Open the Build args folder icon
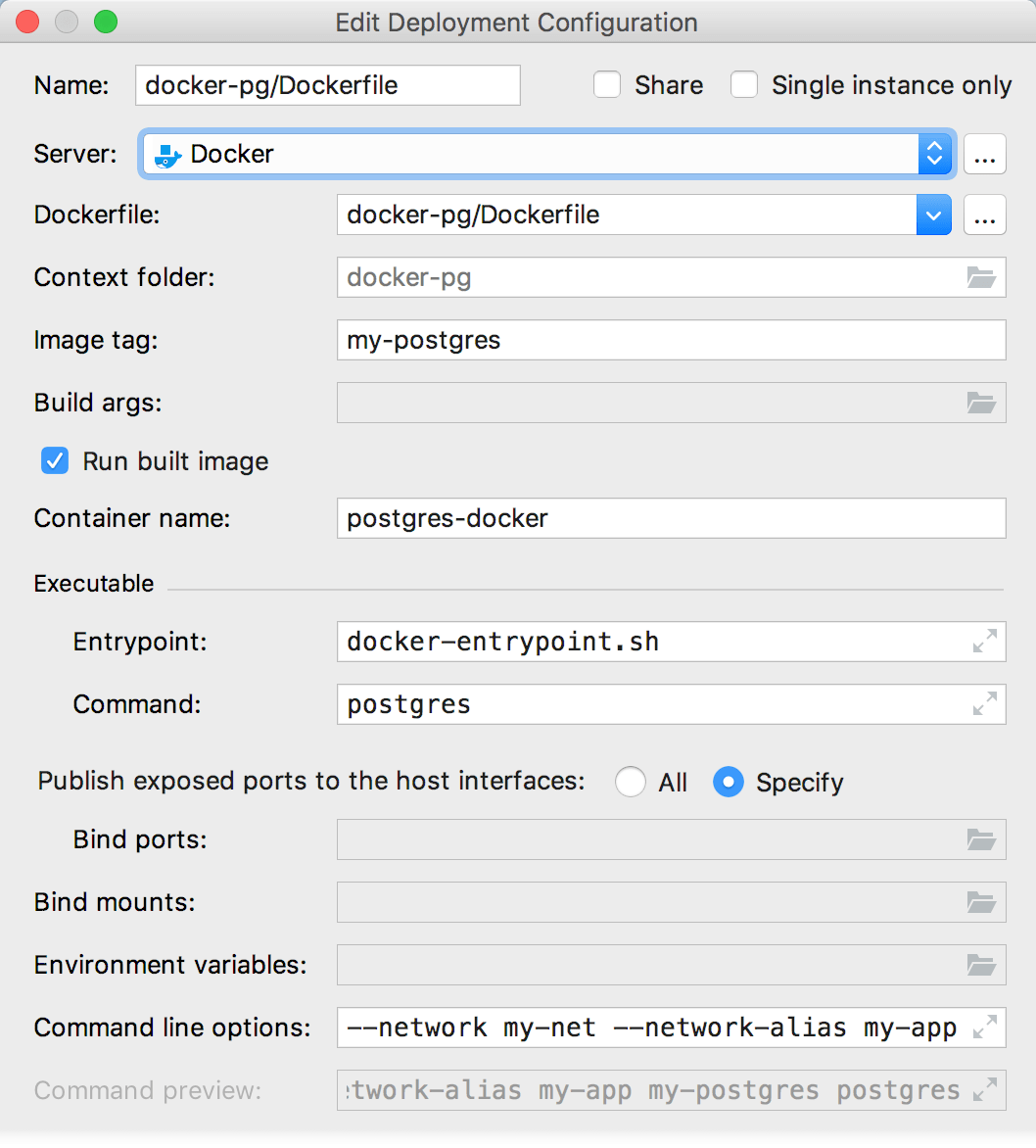The width and height of the screenshot is (1036, 1148). (981, 403)
